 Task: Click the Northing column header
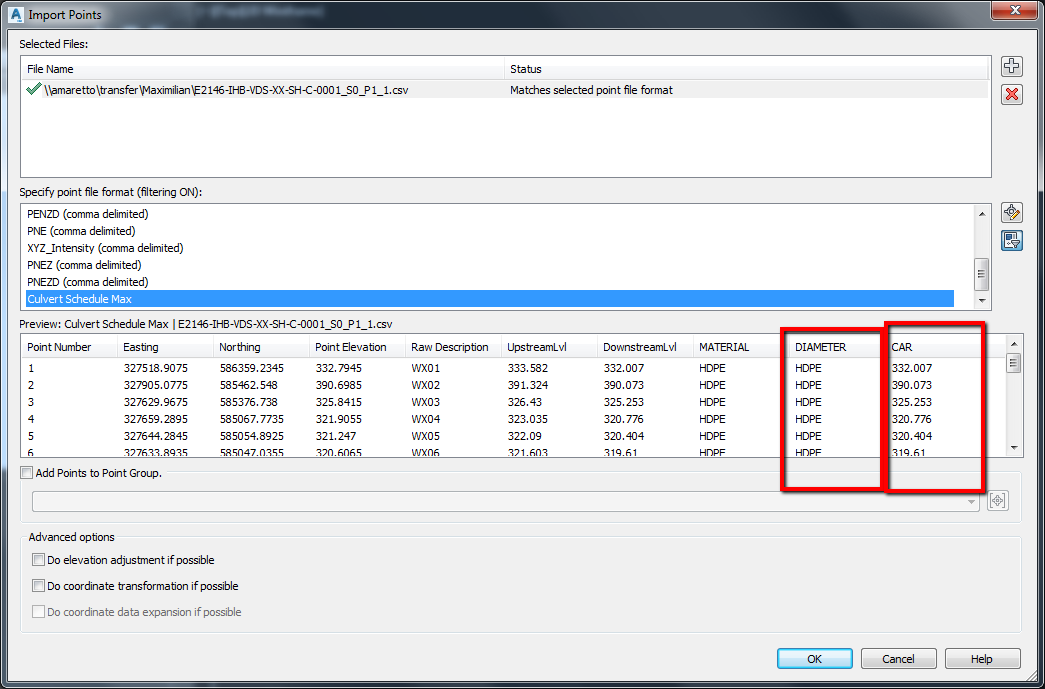coord(261,347)
